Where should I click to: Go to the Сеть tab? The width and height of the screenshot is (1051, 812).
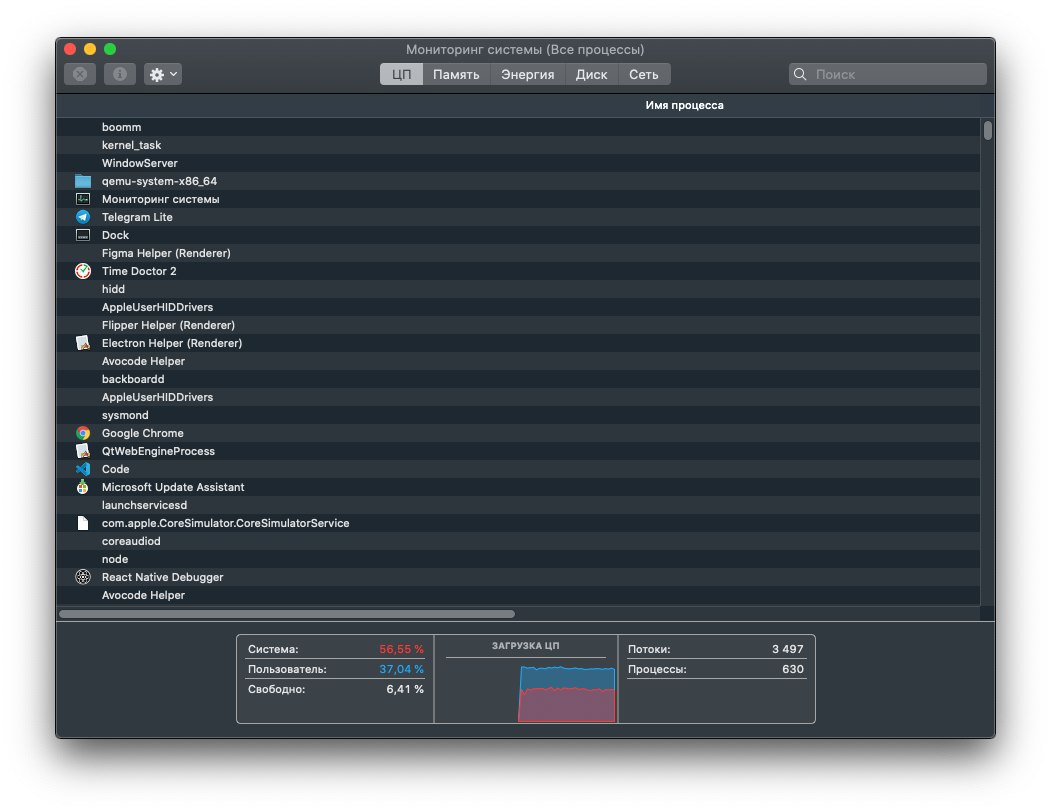tap(643, 74)
